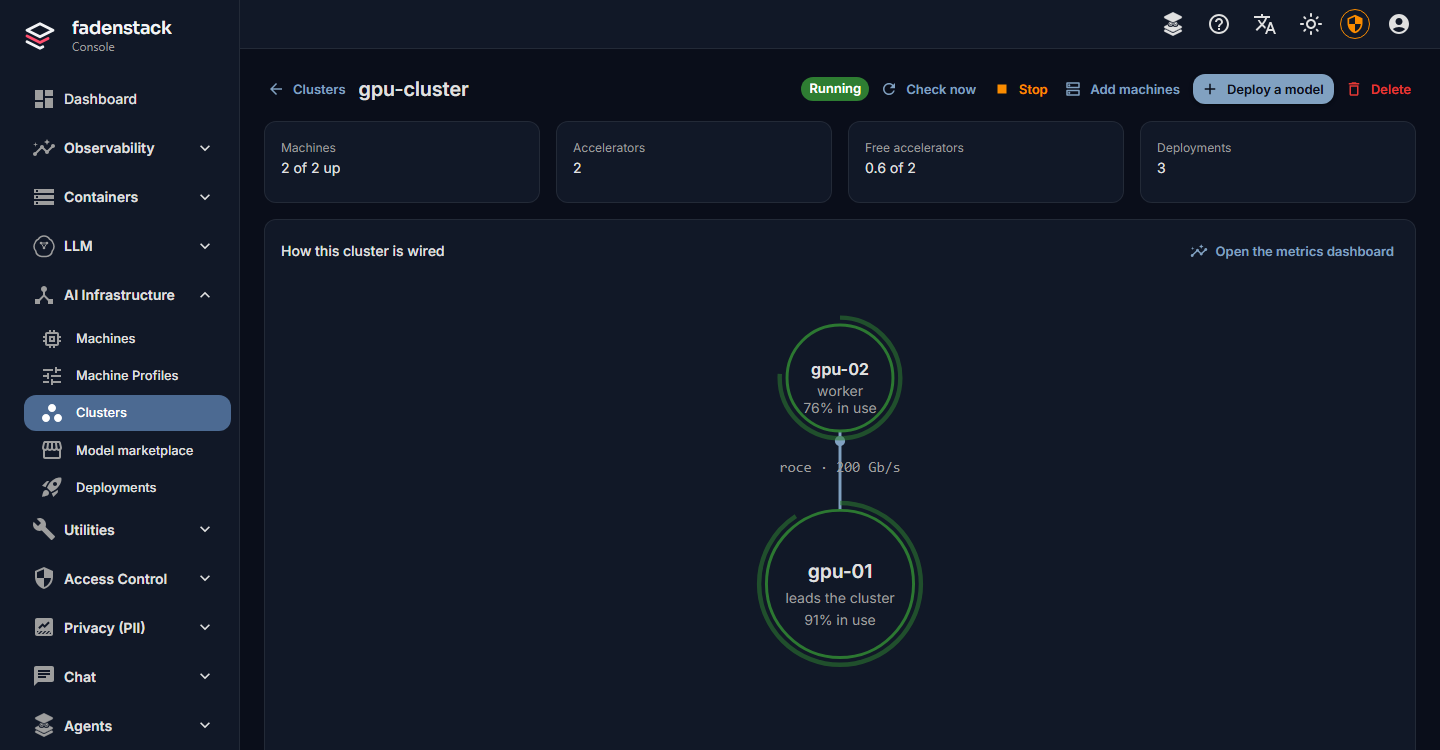1440x750 pixels.
Task: Click the Containers stack icon
Action: point(44,197)
